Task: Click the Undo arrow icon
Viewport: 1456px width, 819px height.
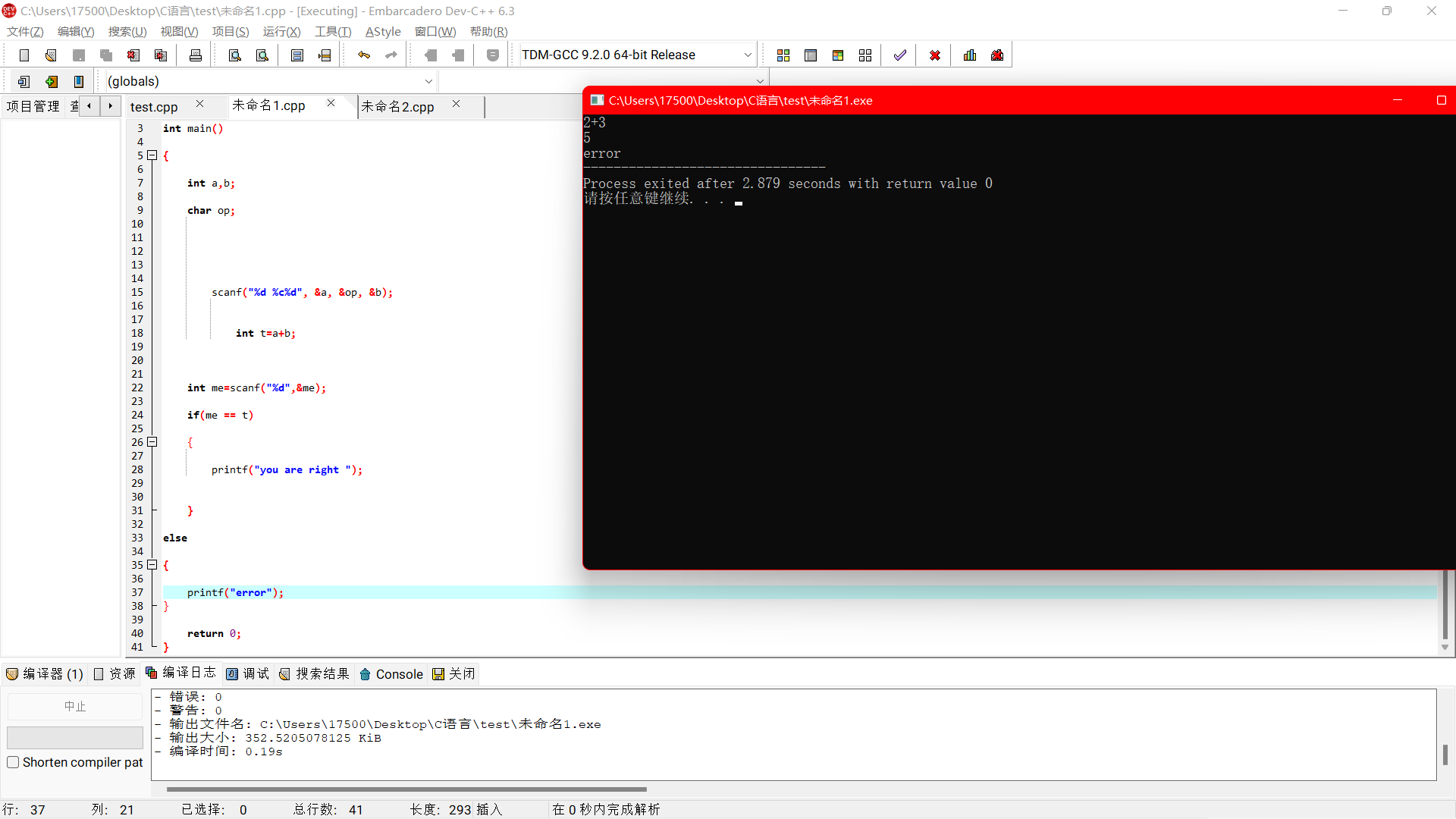Action: 364,55
